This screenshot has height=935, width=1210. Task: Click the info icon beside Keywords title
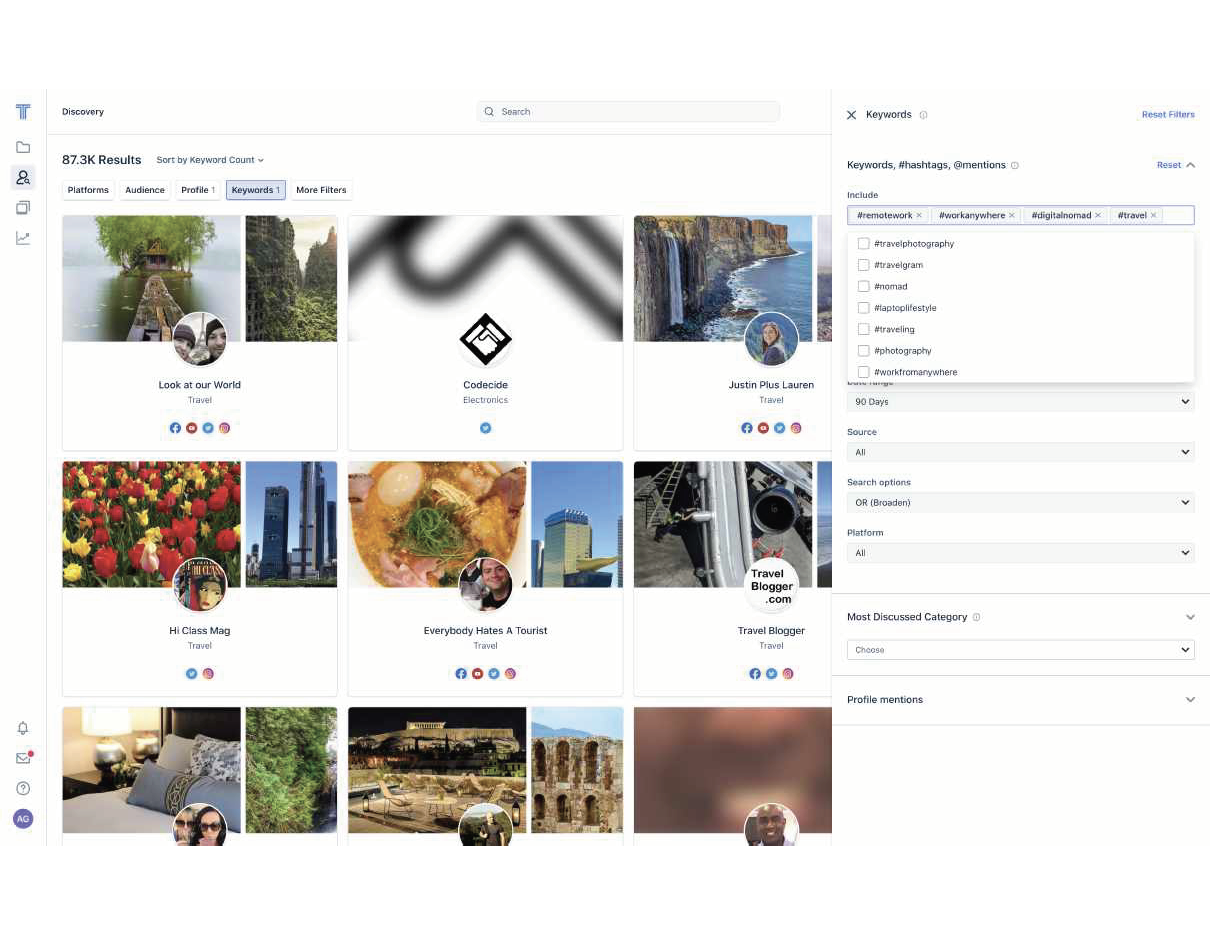923,115
